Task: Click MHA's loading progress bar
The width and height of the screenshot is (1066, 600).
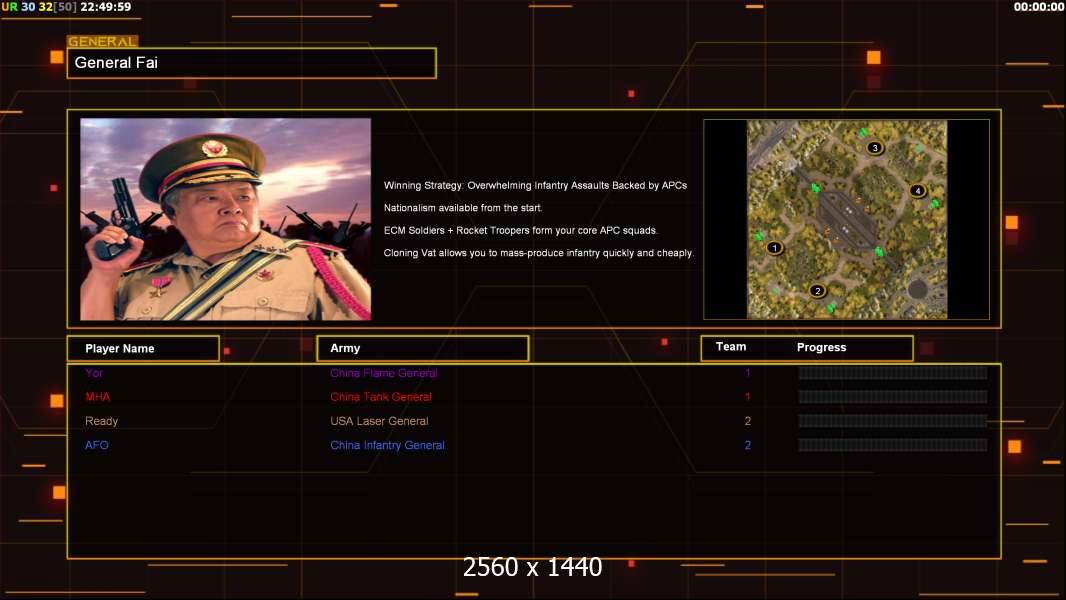Action: (x=893, y=397)
